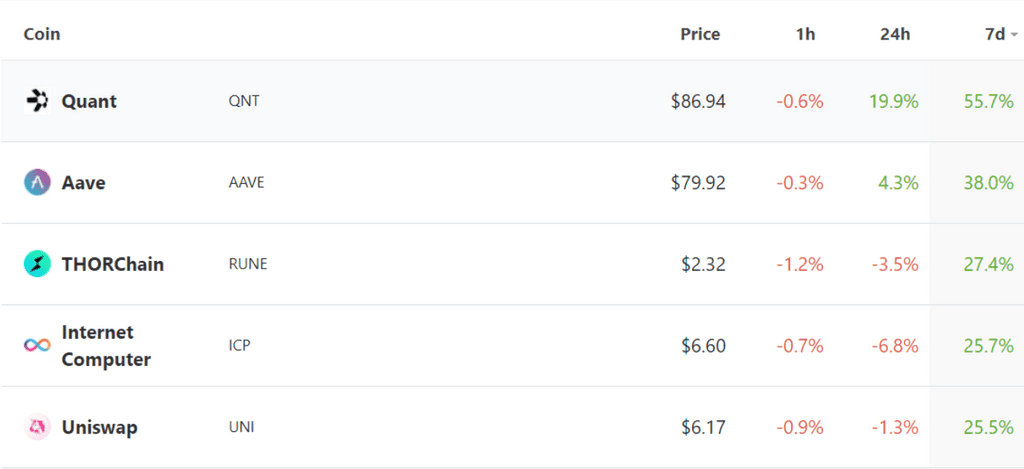1024x469 pixels.
Task: Sort by the Coin column header
Action: (x=42, y=34)
